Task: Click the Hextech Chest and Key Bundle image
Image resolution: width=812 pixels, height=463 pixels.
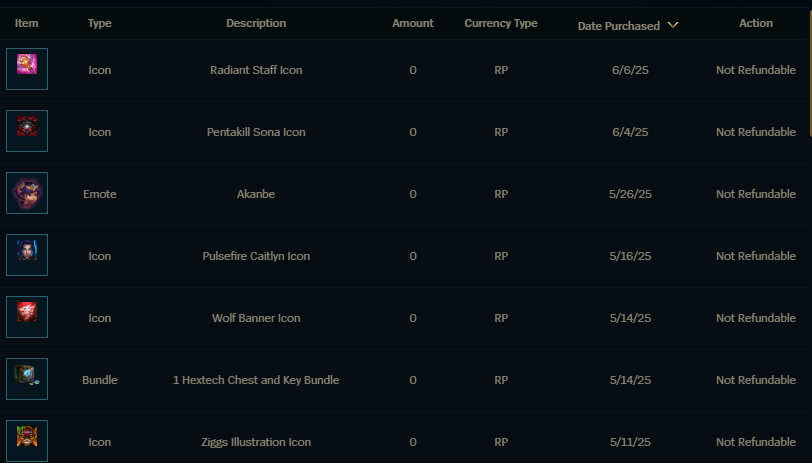Action: point(27,379)
